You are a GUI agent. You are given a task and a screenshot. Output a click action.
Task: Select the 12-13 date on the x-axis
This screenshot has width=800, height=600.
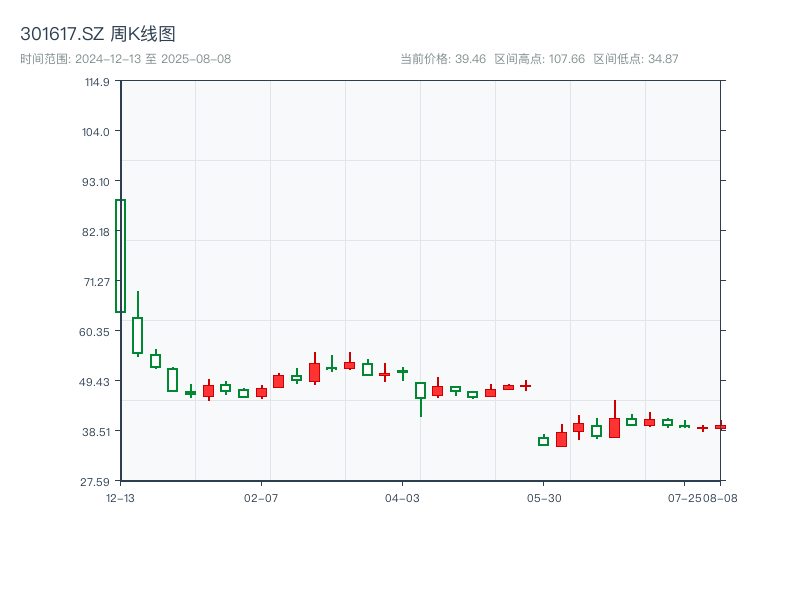click(x=120, y=497)
